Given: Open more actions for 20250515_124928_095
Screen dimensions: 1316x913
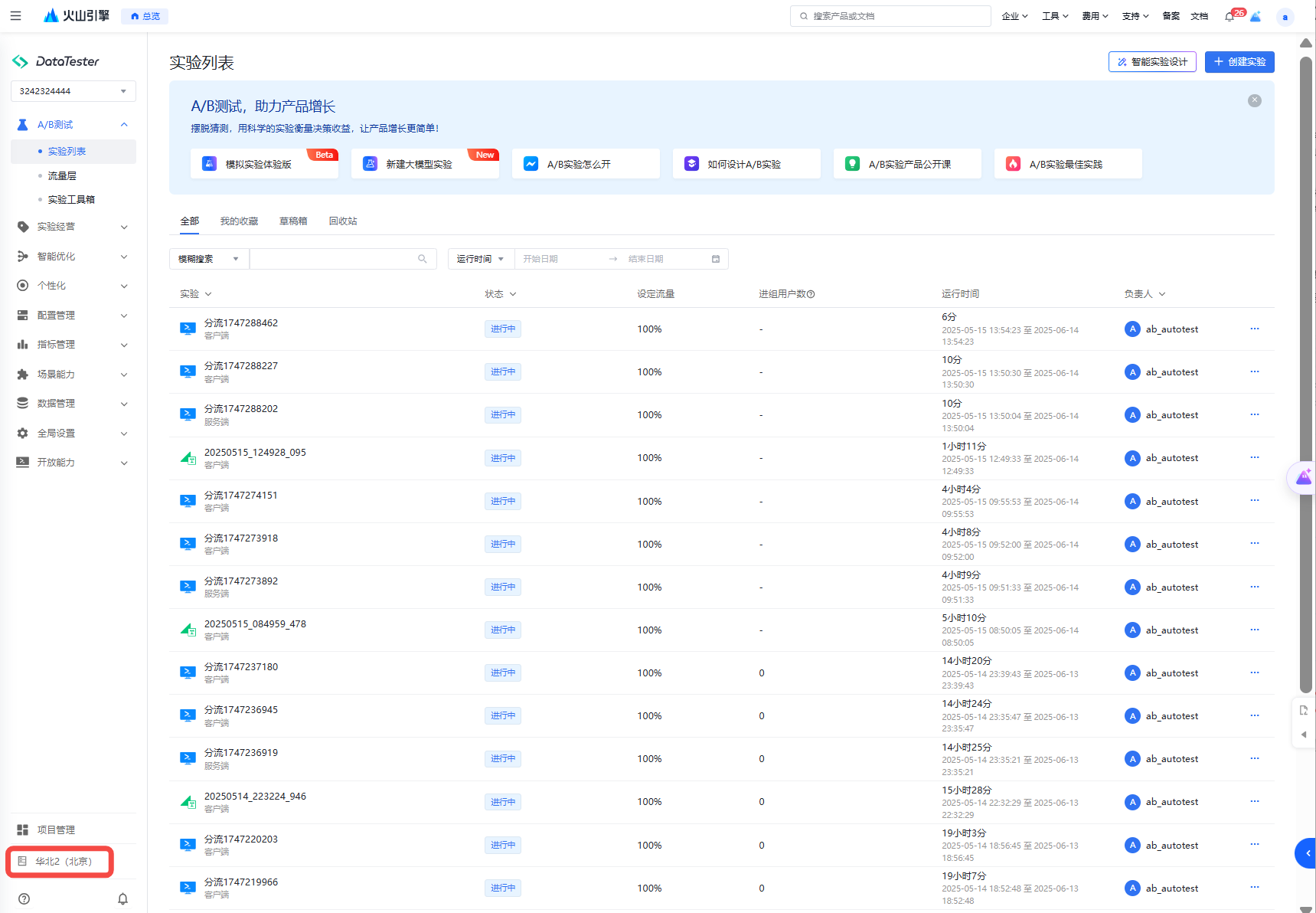Looking at the screenshot, I should tap(1255, 457).
